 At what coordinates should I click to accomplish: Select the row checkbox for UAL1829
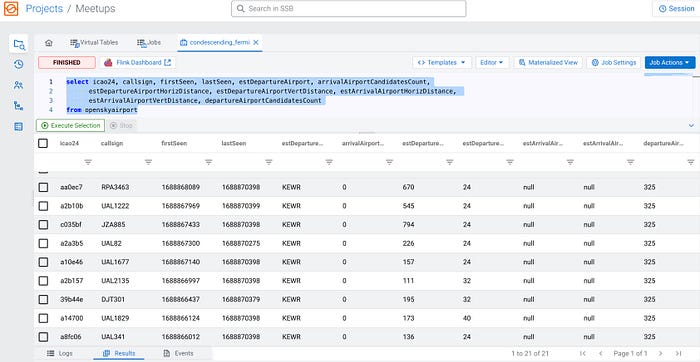(43, 318)
